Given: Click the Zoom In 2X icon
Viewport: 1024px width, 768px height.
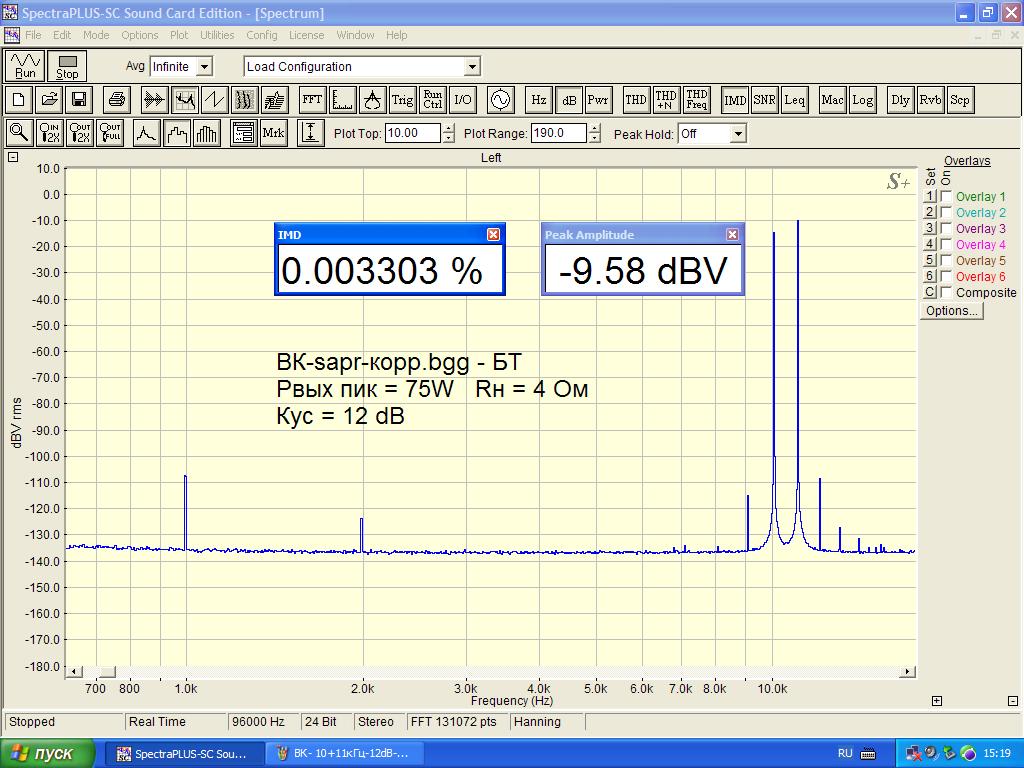Looking at the screenshot, I should pyautogui.click(x=49, y=133).
